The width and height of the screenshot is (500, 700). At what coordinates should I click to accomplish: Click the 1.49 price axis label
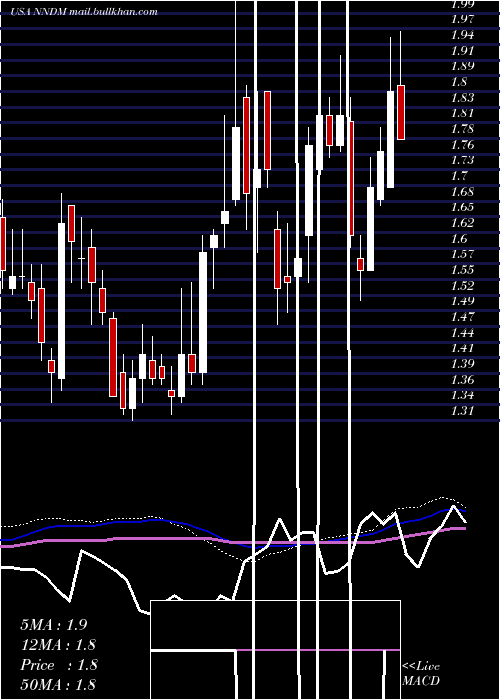pyautogui.click(x=462, y=301)
